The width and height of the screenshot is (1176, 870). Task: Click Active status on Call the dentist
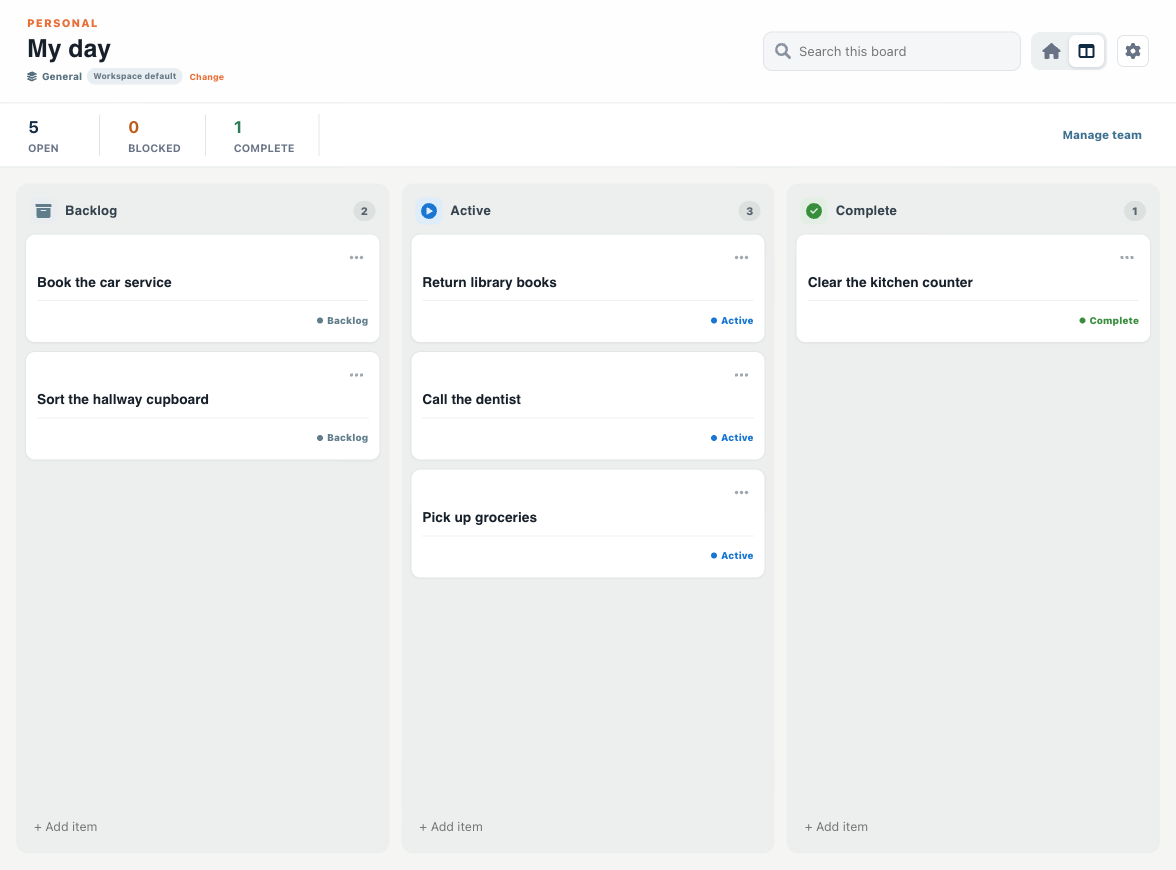(x=732, y=437)
